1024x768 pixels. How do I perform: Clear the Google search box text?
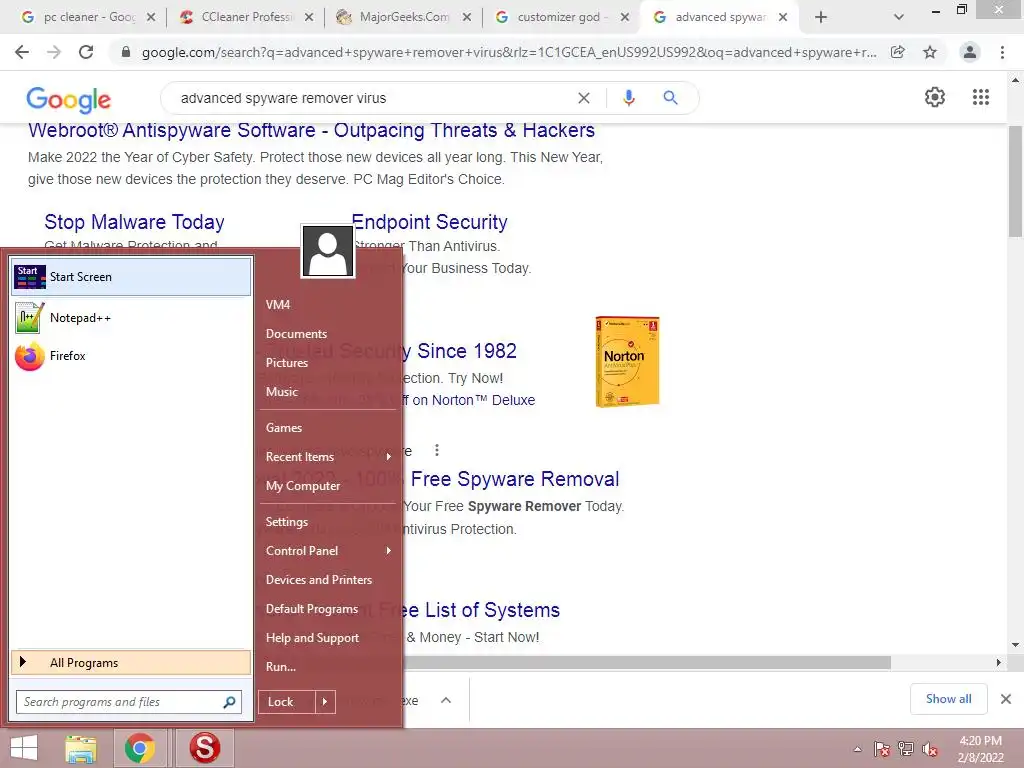(x=584, y=98)
